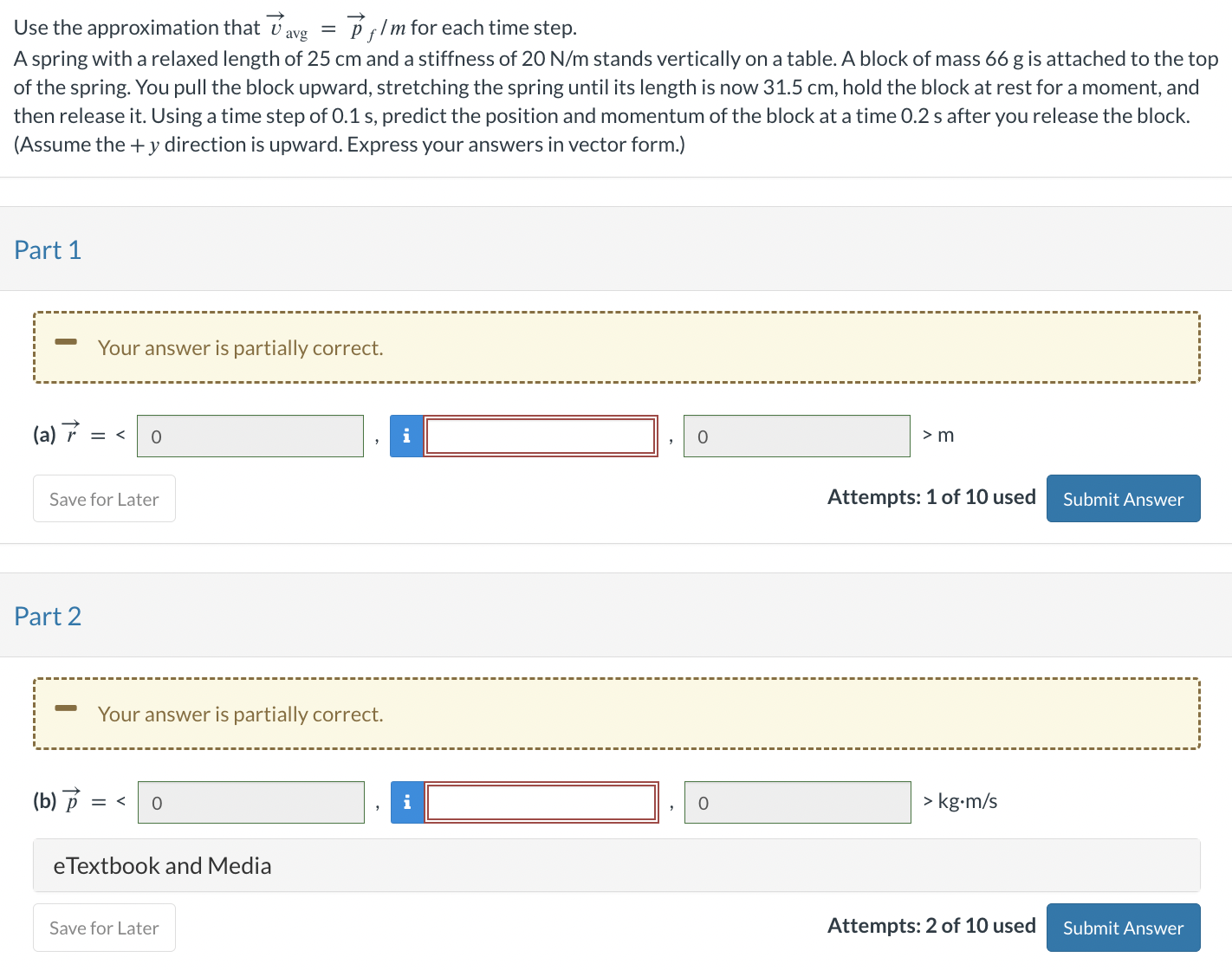Click the vector arrow symbol above r in part (a)

click(70, 424)
